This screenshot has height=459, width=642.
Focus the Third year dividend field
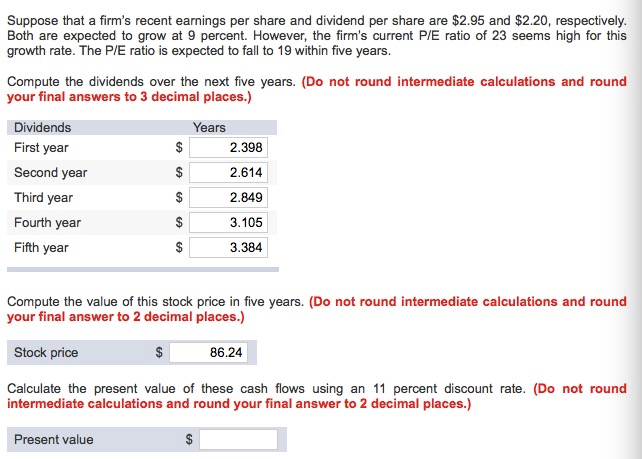pos(228,197)
